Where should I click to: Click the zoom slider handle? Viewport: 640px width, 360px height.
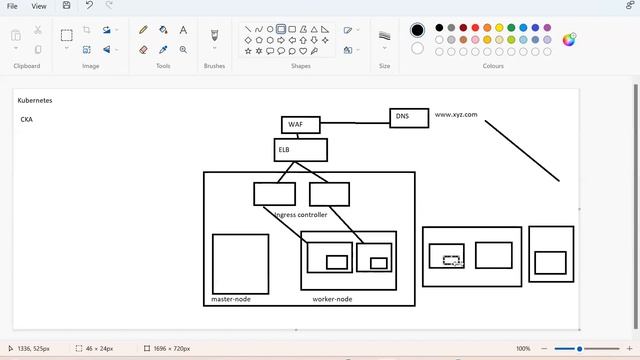click(579, 349)
